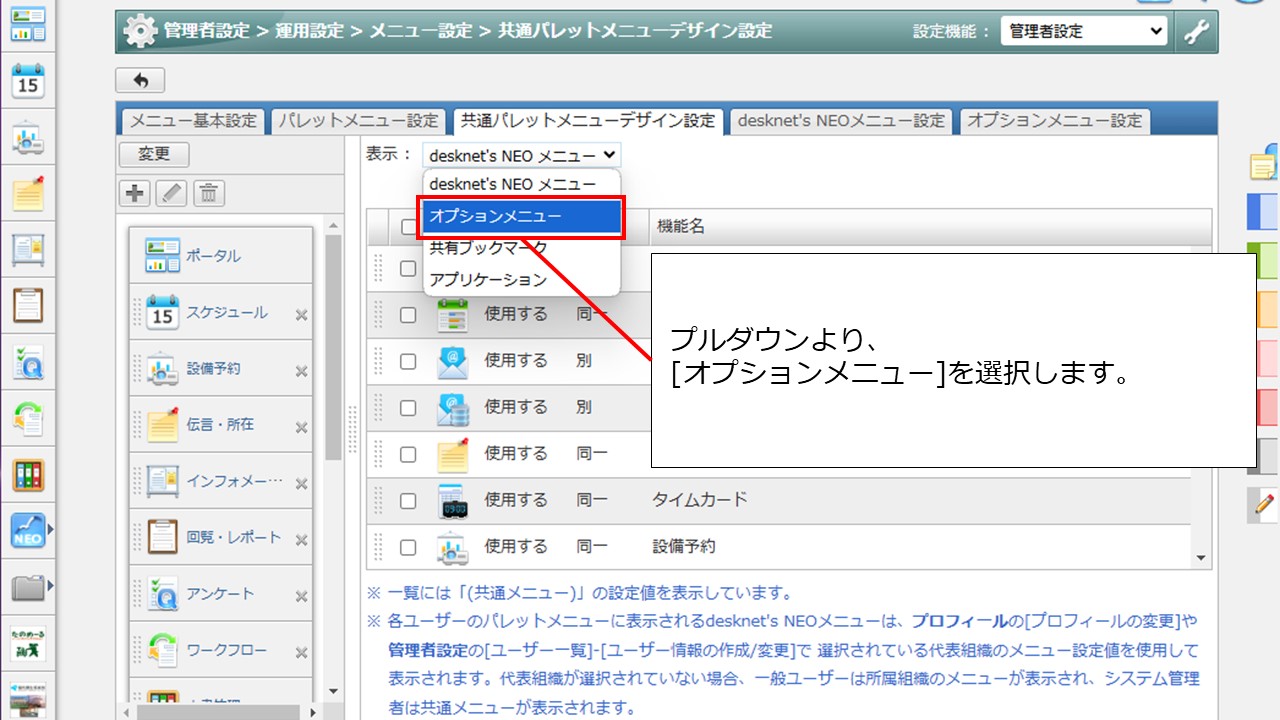
Task: Switch to the パレットメニュー設定 tab
Action: 358,120
